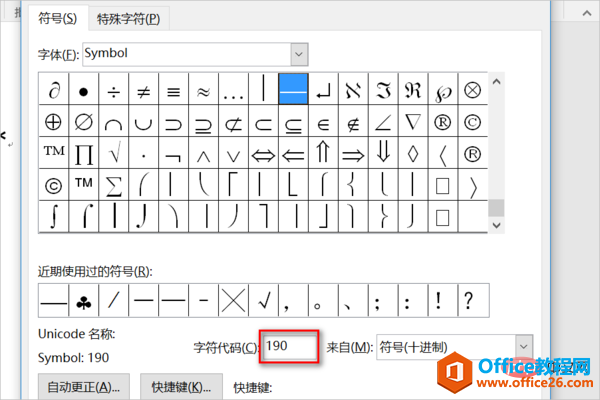Select the circled times ⊗ symbol
The width and height of the screenshot is (600, 400).
[x=473, y=88]
